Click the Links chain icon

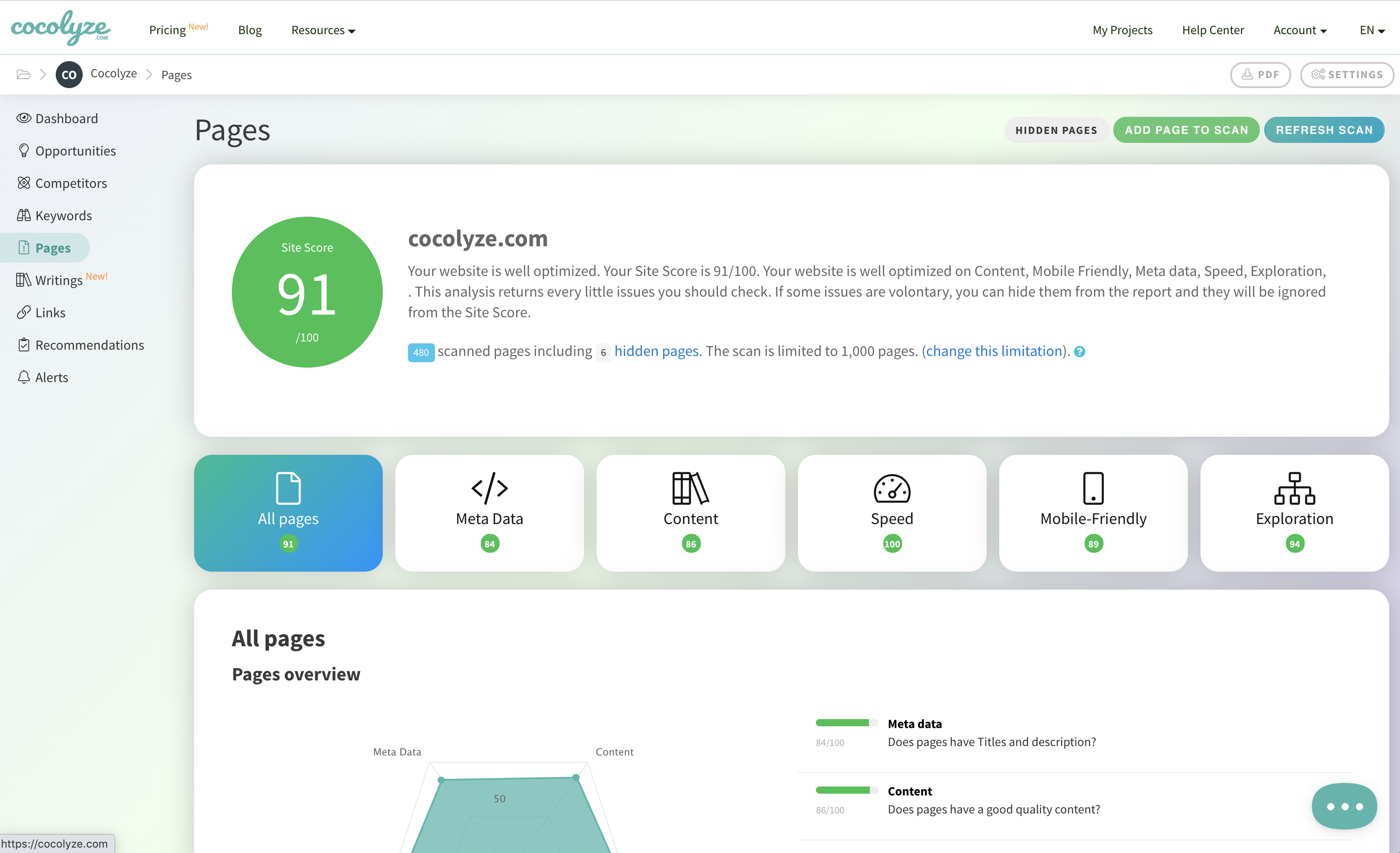[x=23, y=312]
